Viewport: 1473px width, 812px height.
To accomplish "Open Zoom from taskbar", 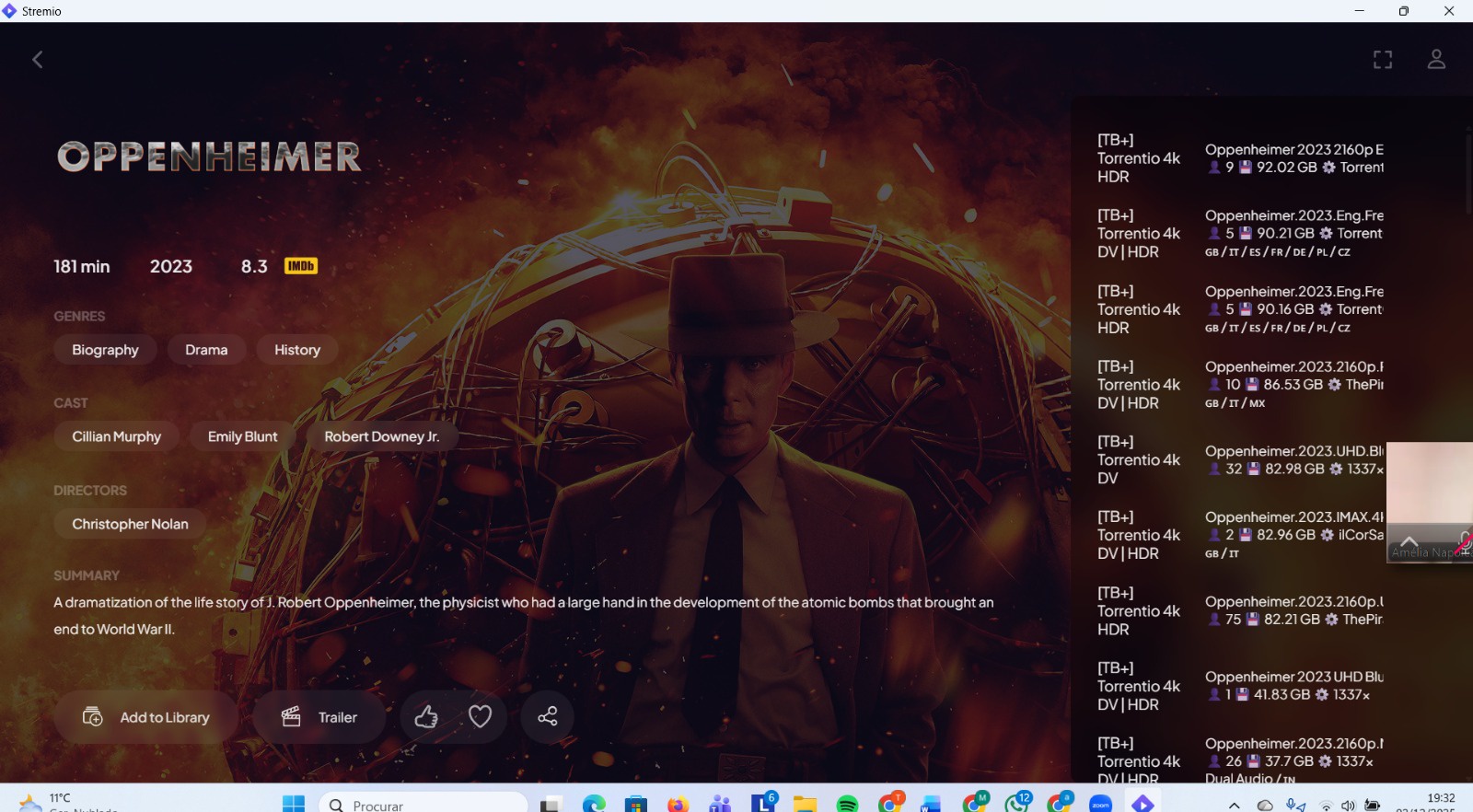I will coord(1101,804).
